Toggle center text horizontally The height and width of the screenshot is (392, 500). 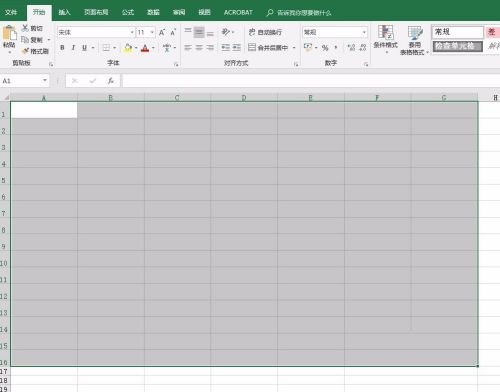(199, 48)
